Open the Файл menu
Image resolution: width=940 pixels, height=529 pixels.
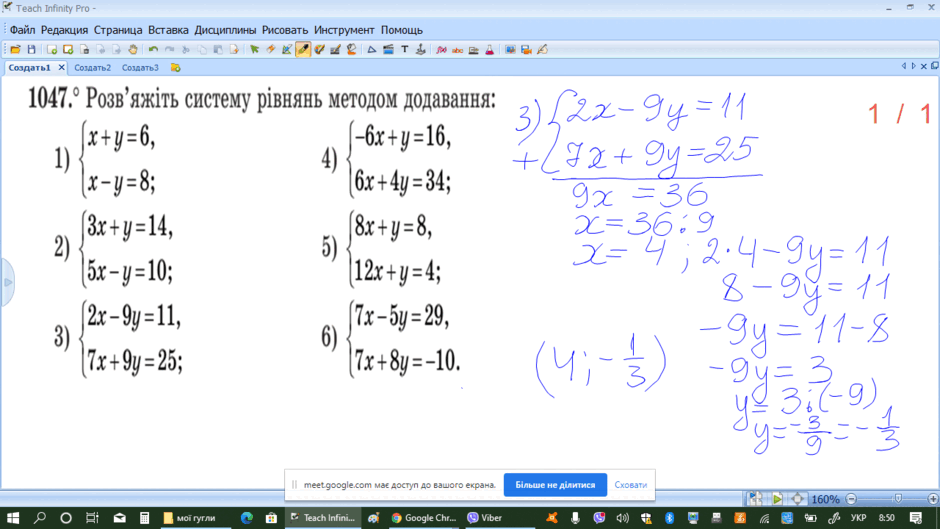(22, 30)
